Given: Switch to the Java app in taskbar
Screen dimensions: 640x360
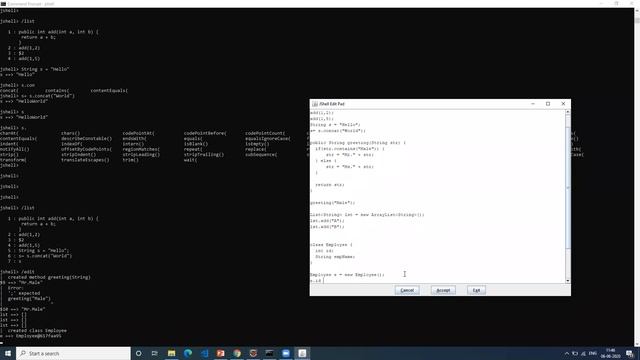Looking at the screenshot, I should coord(302,353).
